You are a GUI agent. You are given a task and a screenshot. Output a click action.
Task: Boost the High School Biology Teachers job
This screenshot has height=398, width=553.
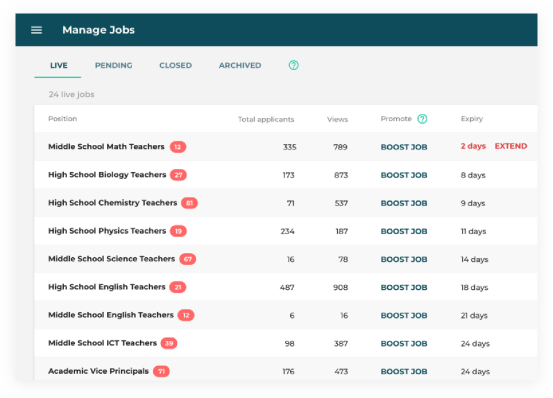click(x=404, y=175)
